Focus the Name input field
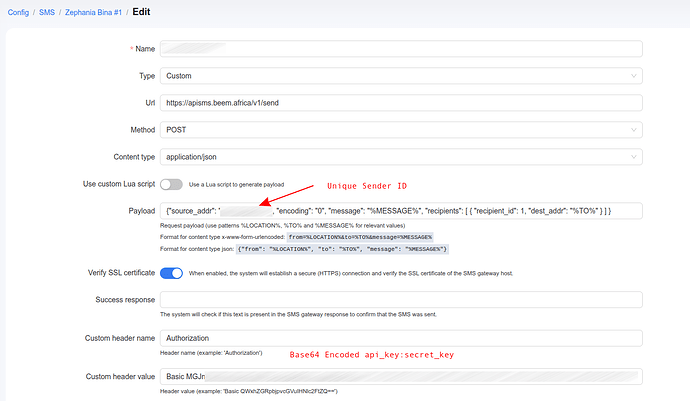 (400, 48)
